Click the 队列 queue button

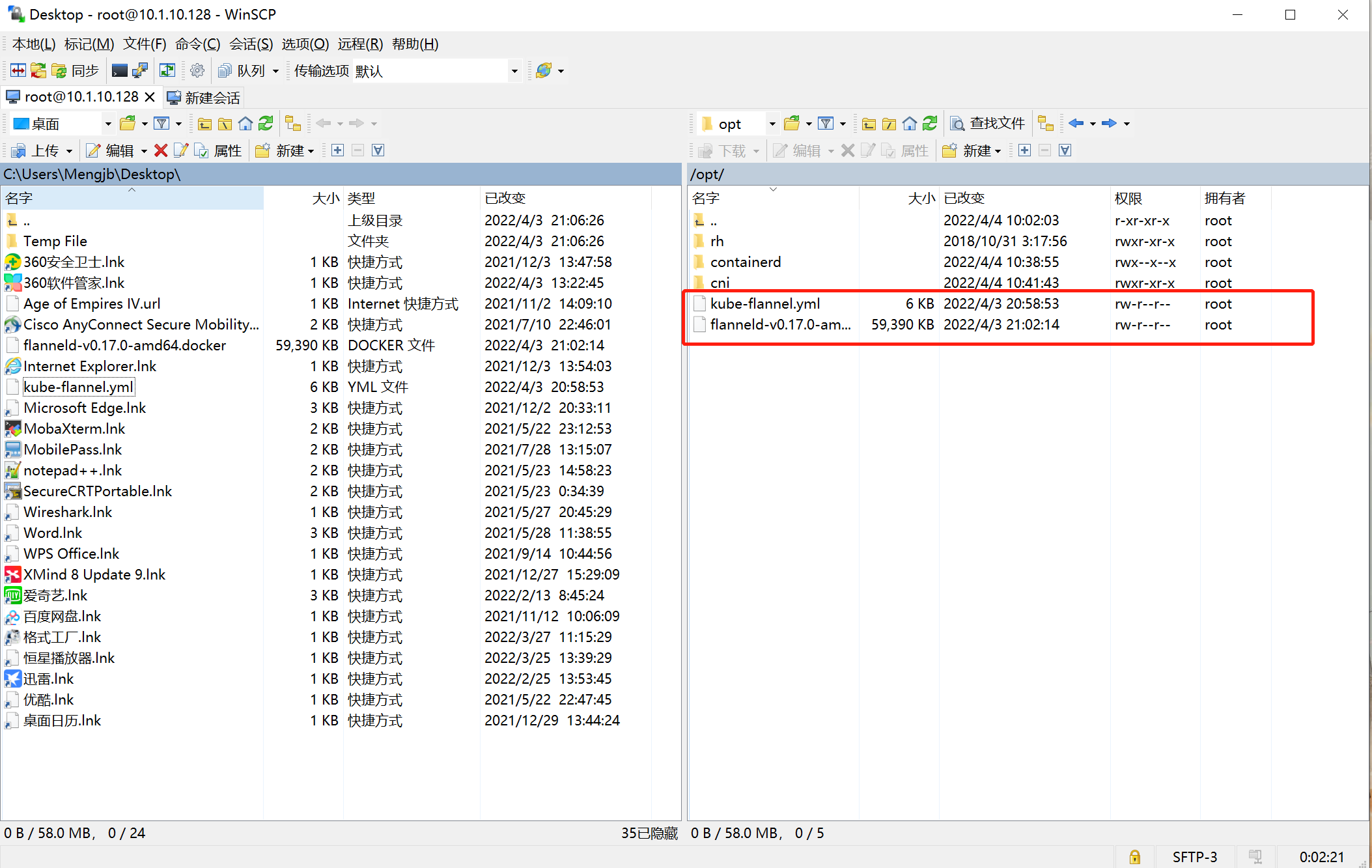242,70
